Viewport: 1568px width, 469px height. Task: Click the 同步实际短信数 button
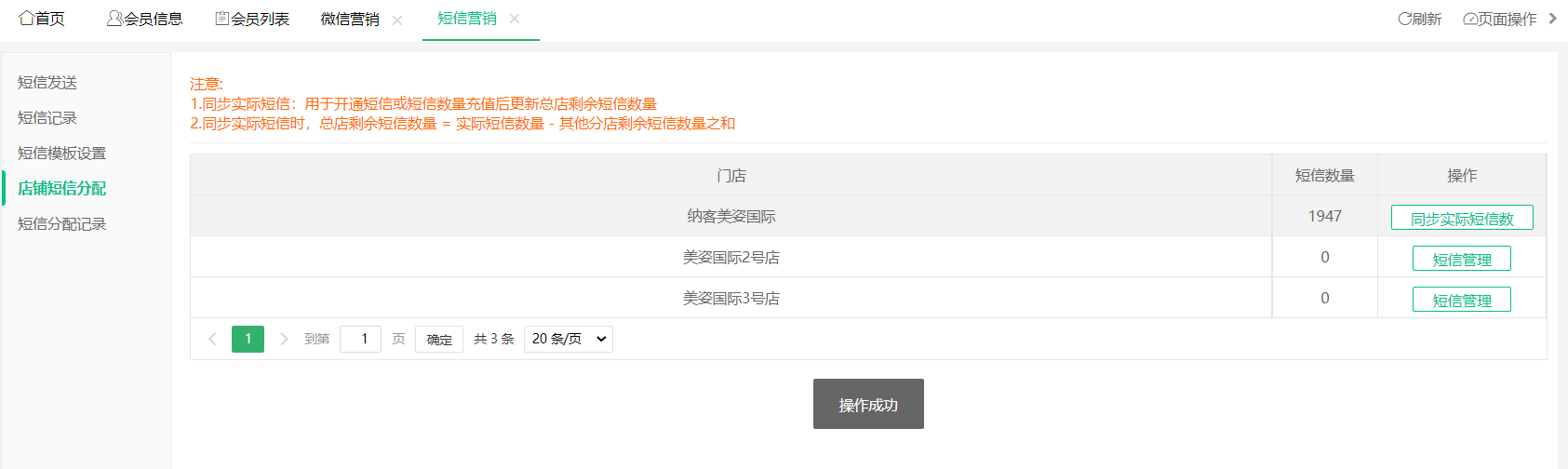click(1462, 218)
